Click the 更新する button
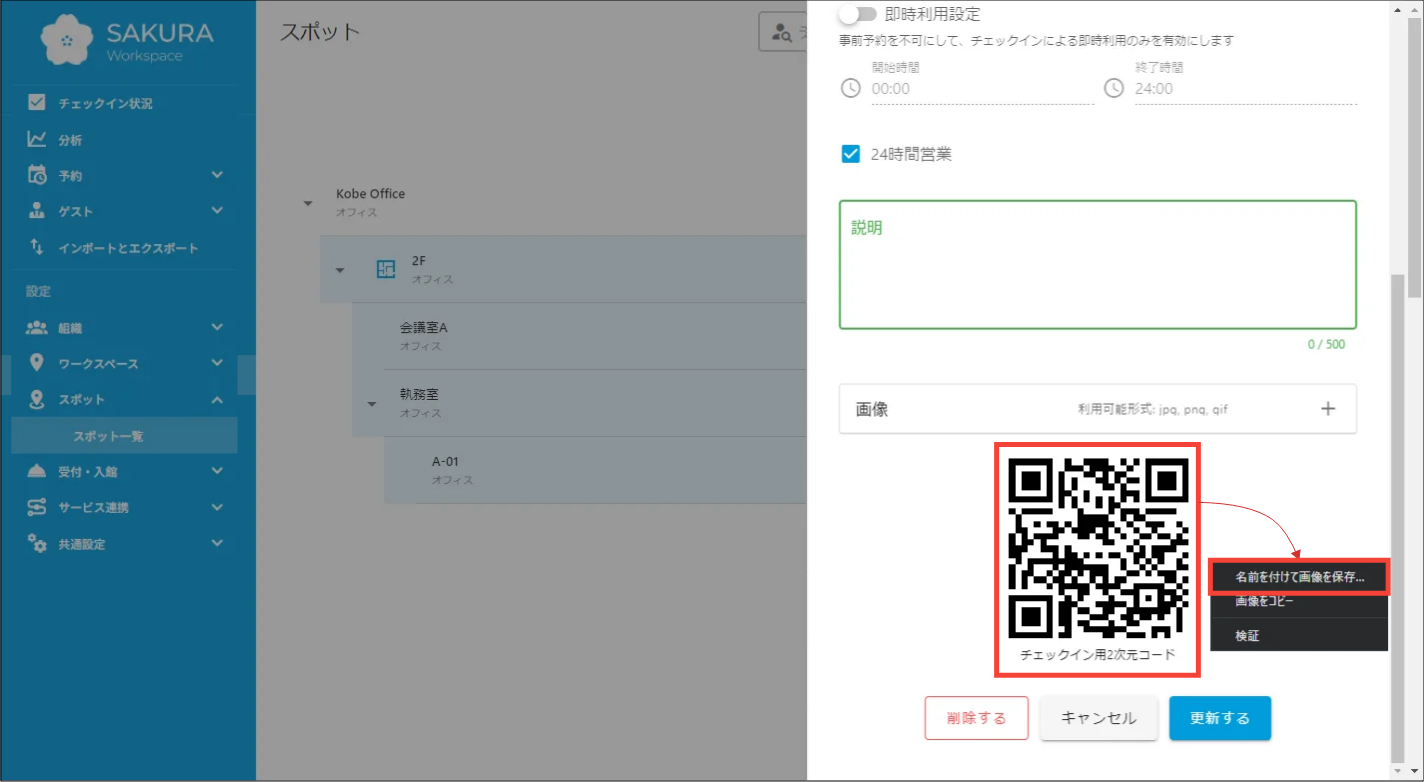The height and width of the screenshot is (782, 1424). point(1220,718)
